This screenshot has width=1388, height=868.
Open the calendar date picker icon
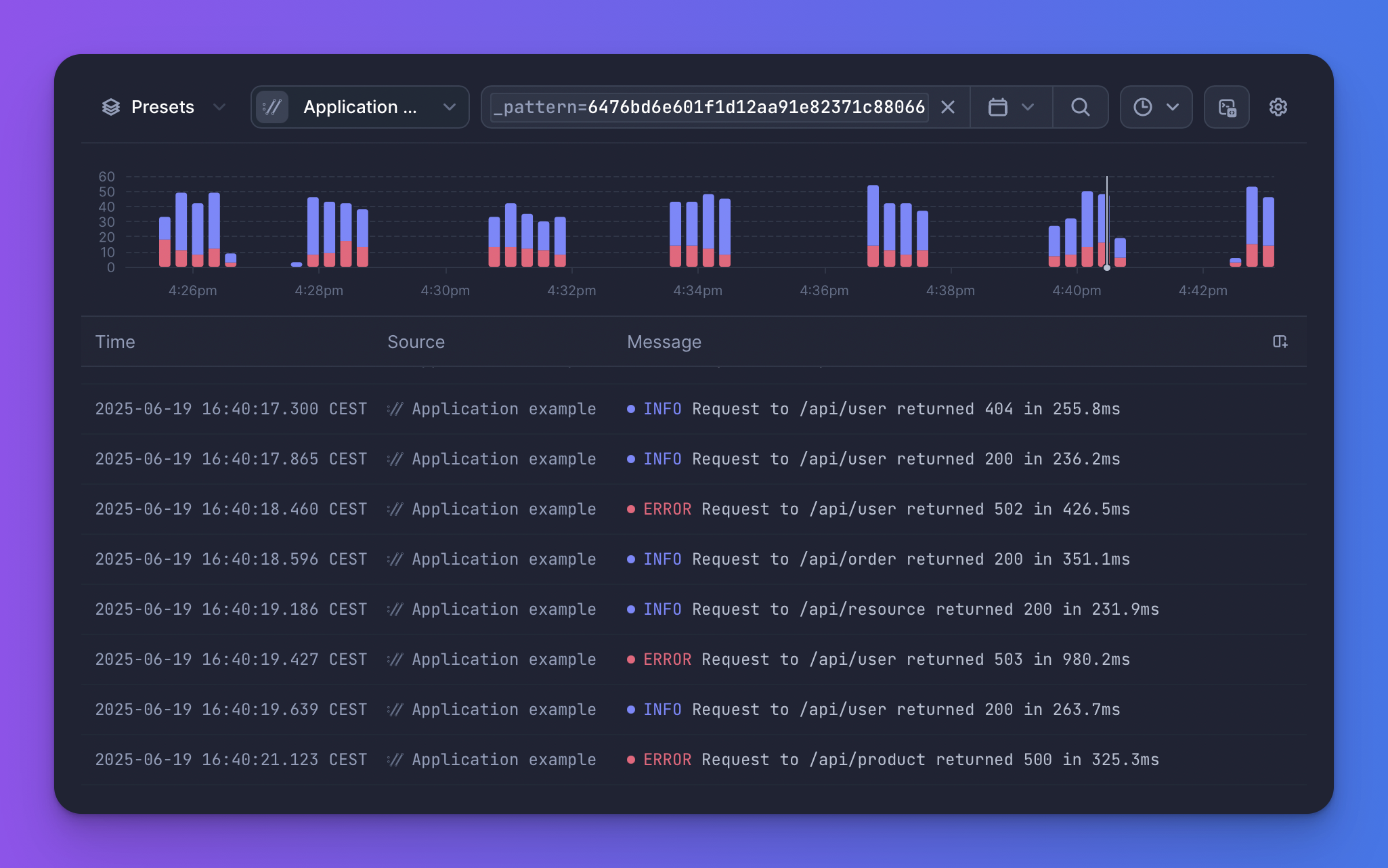[x=997, y=107]
